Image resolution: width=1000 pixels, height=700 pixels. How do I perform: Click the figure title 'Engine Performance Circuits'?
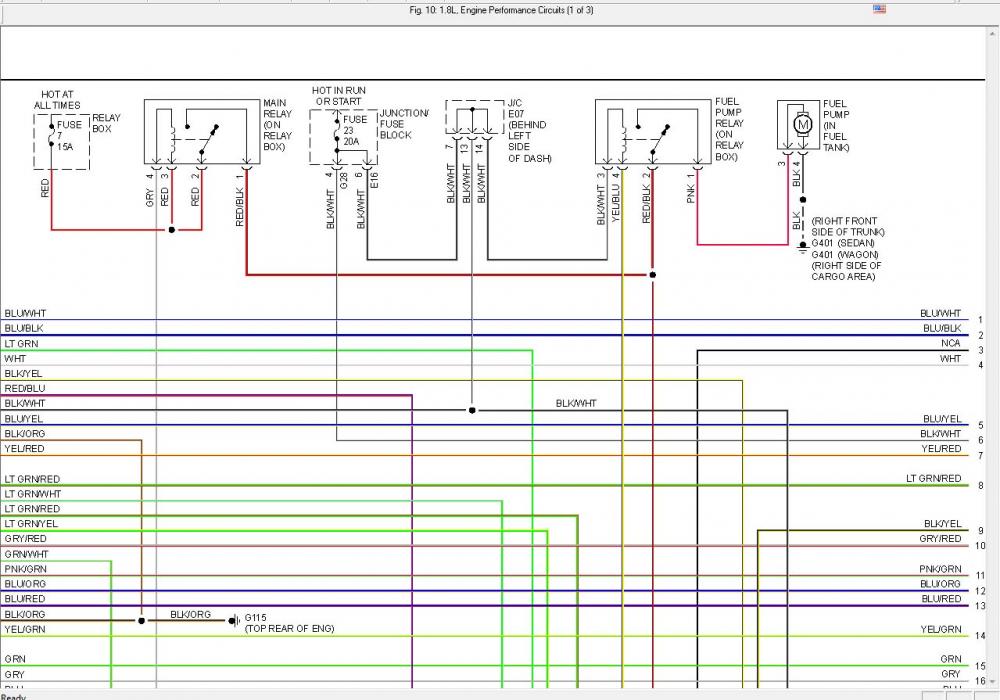tap(501, 10)
